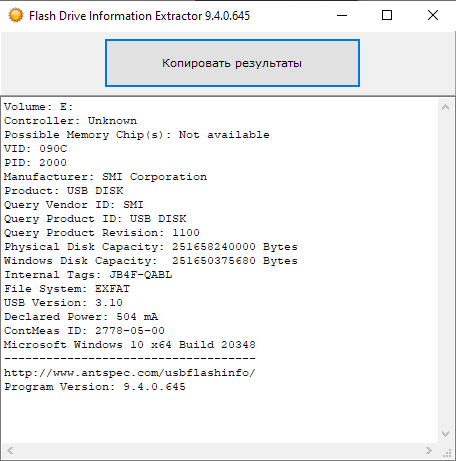This screenshot has height=461, width=456.
Task: Click 'Query Vendor ID: SMI' line
Action: (74, 205)
